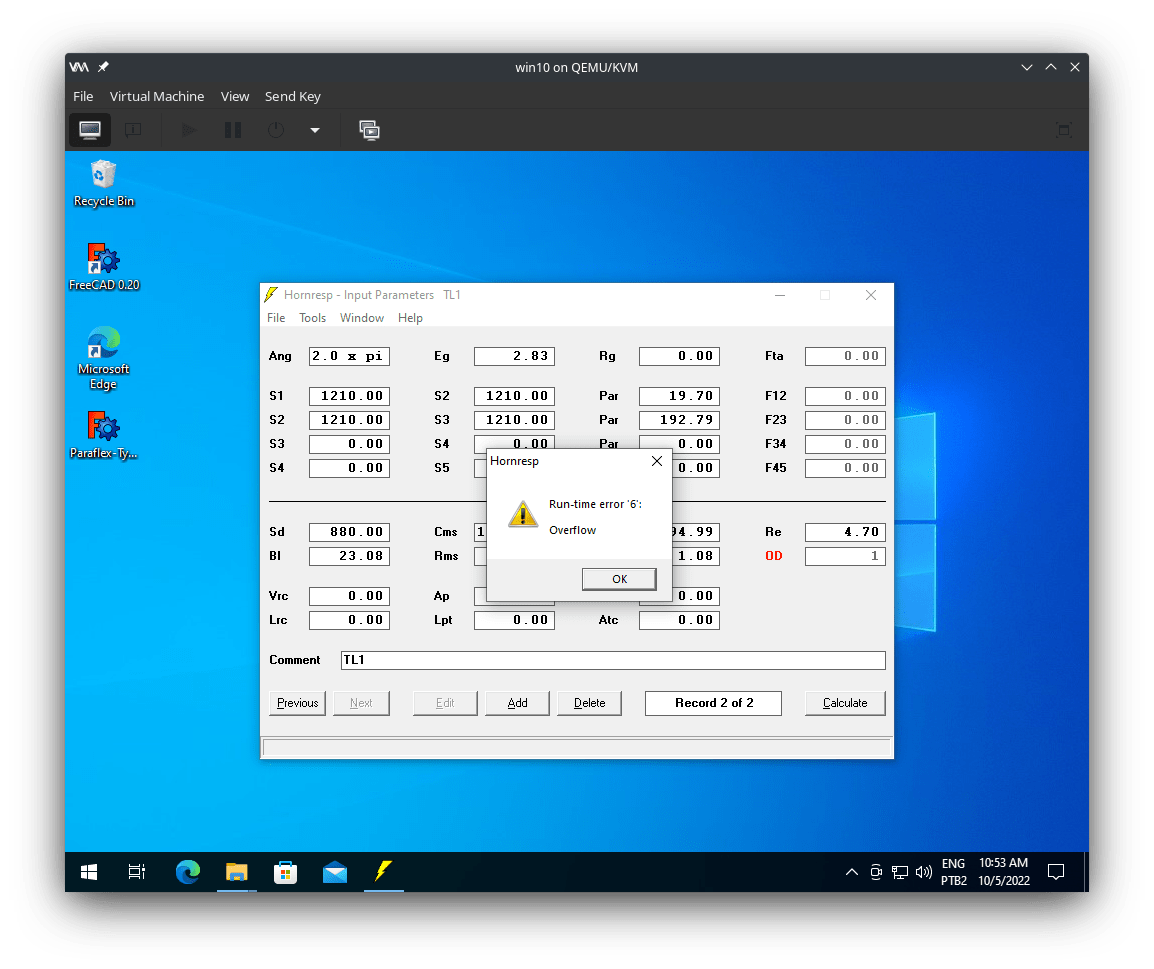Open the QEMU View menu
Image resolution: width=1154 pixels, height=969 pixels.
[x=235, y=96]
